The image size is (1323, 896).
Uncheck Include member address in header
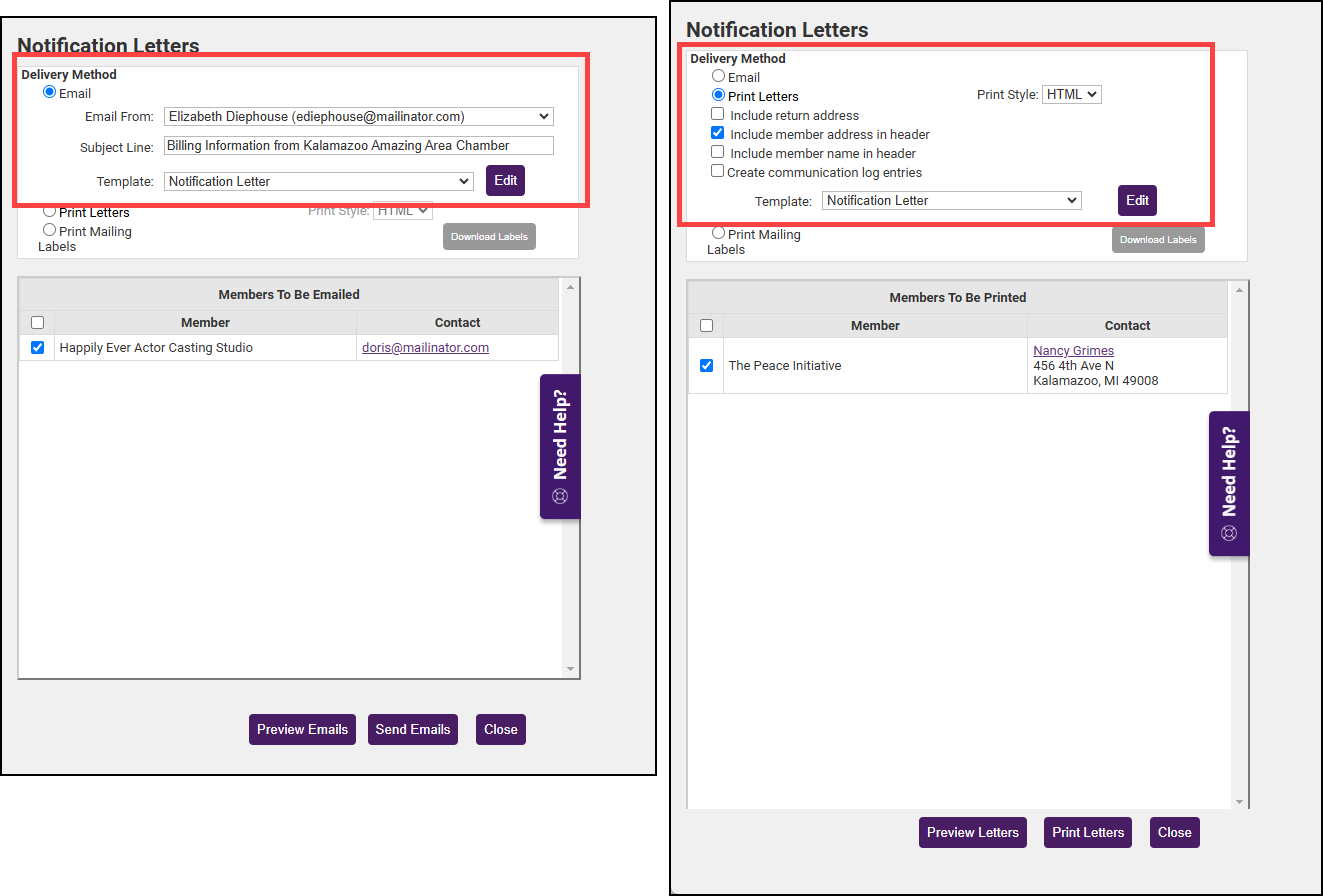[x=717, y=134]
